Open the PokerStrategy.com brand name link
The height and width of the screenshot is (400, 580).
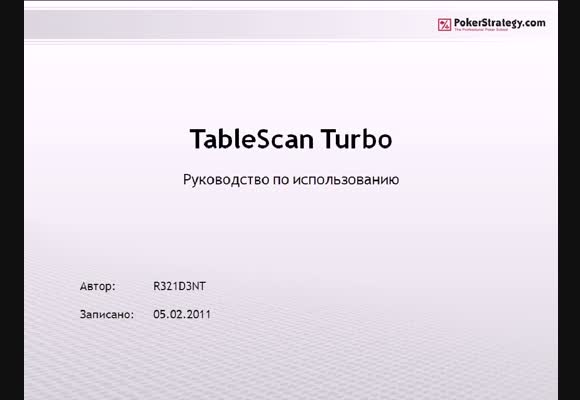[499, 23]
